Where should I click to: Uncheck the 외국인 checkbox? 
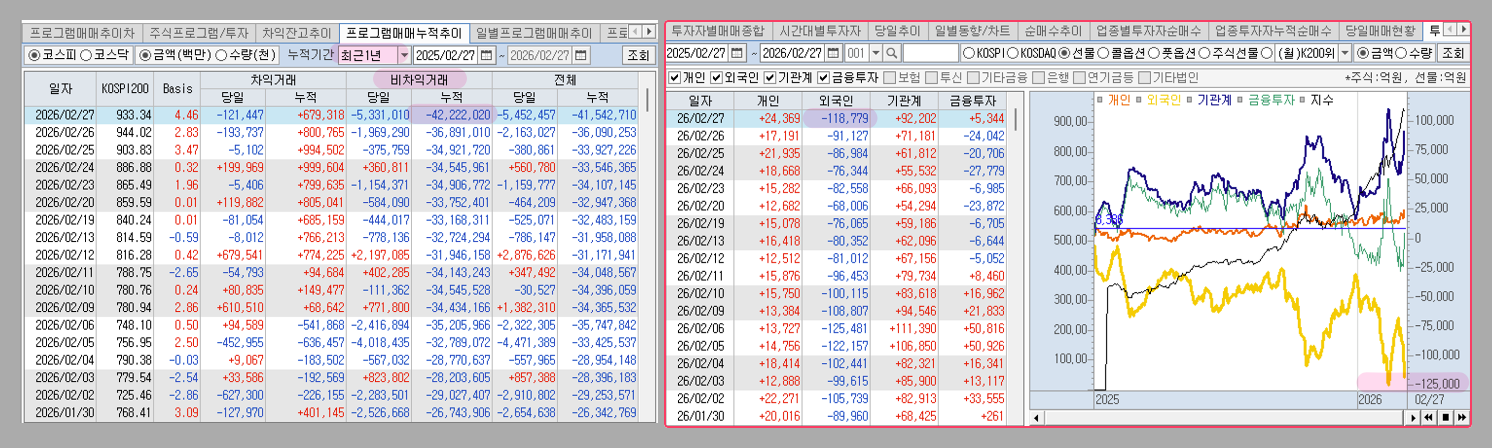click(717, 76)
